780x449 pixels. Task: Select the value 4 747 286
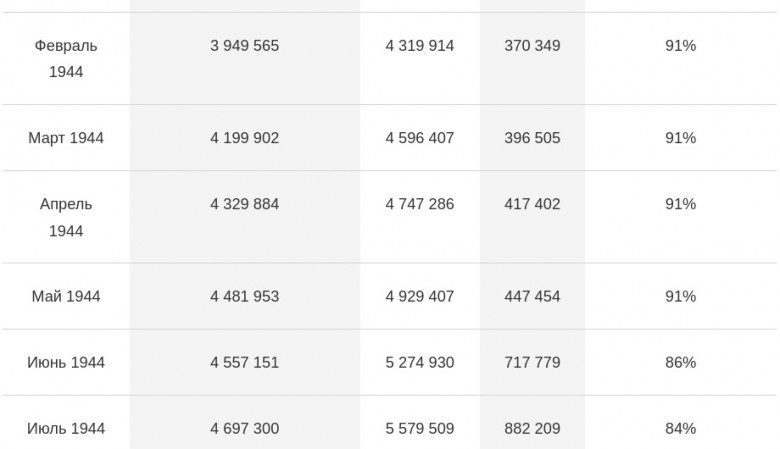(419, 204)
